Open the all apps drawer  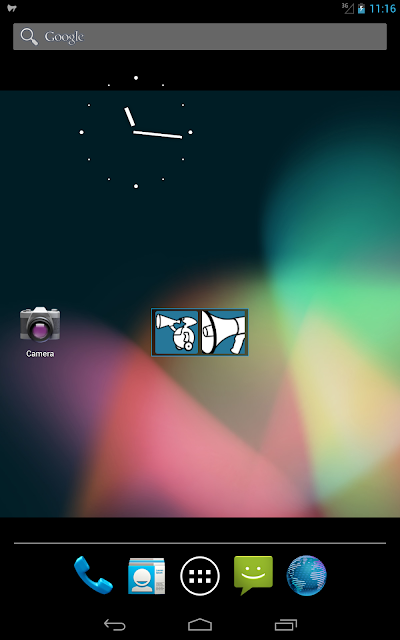pos(200,576)
